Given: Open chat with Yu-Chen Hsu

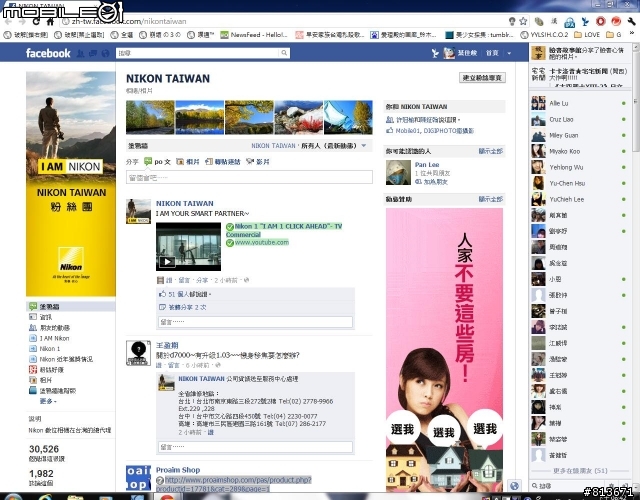Looking at the screenshot, I should pyautogui.click(x=579, y=183).
